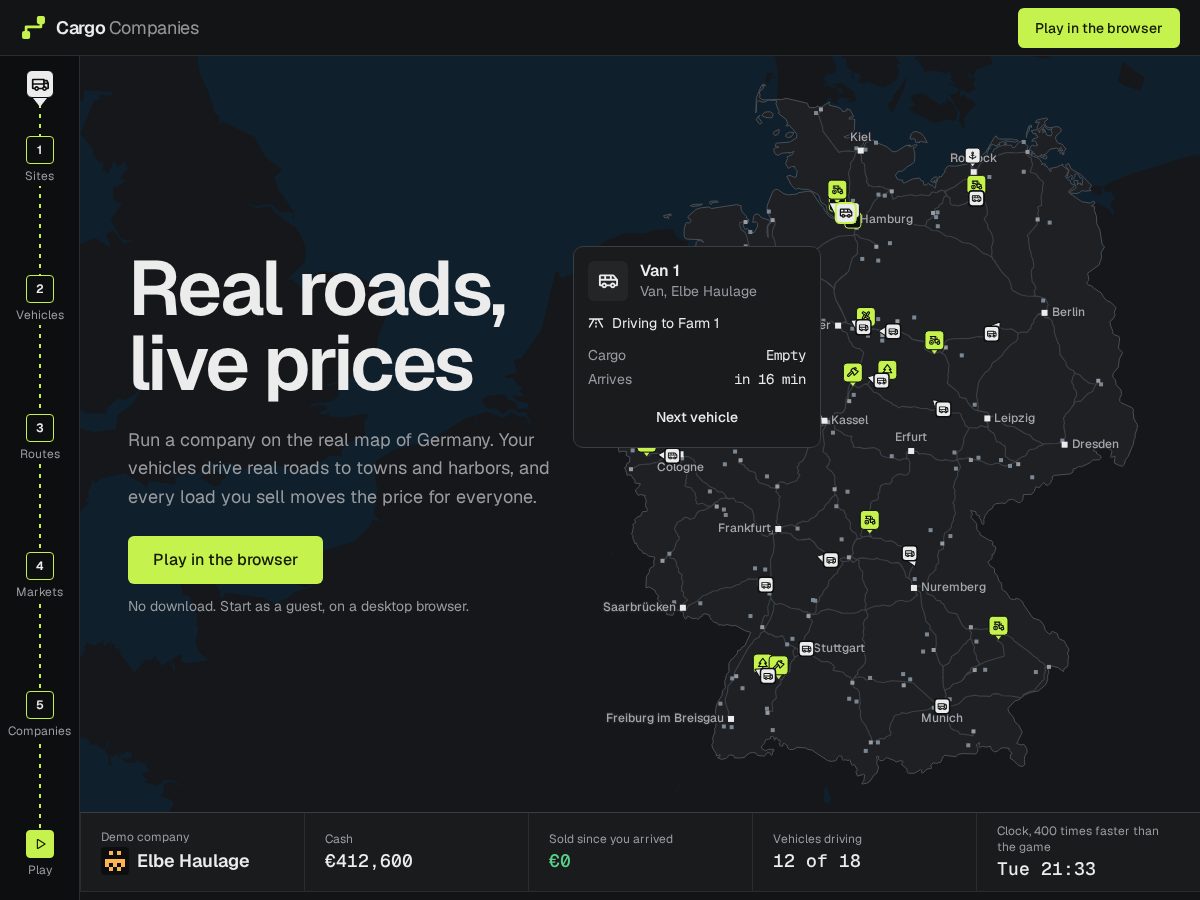Click the 'Real roads, live prices' headline
The width and height of the screenshot is (1200, 900).
[318, 326]
